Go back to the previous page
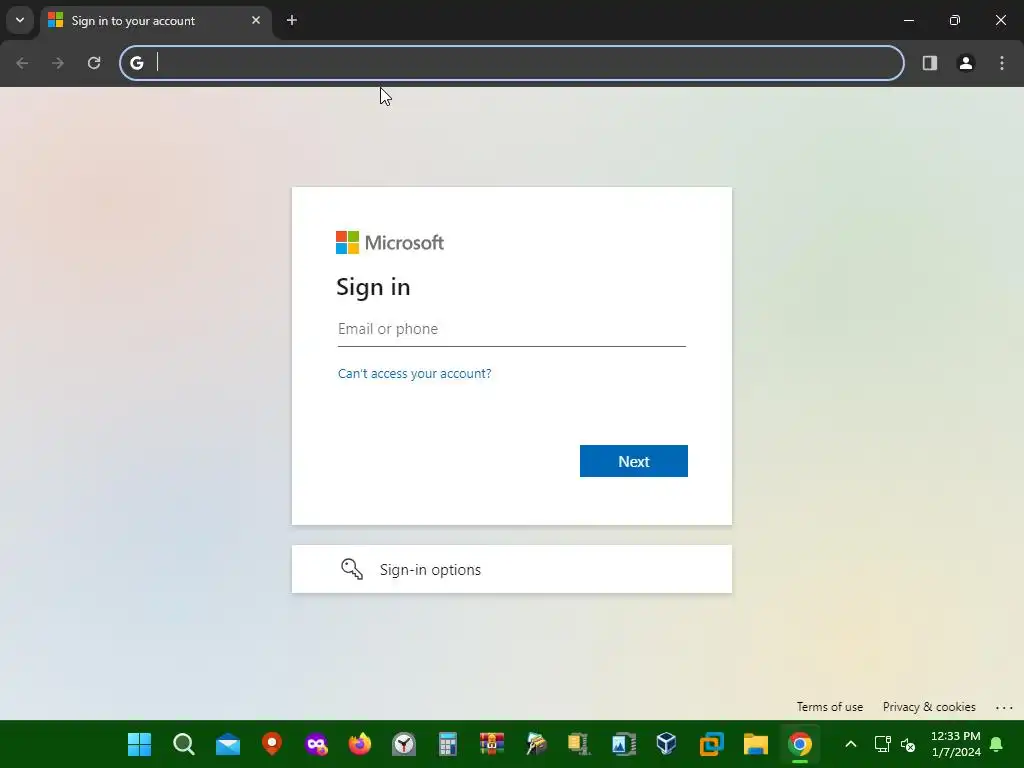This screenshot has width=1024, height=768. point(22,63)
